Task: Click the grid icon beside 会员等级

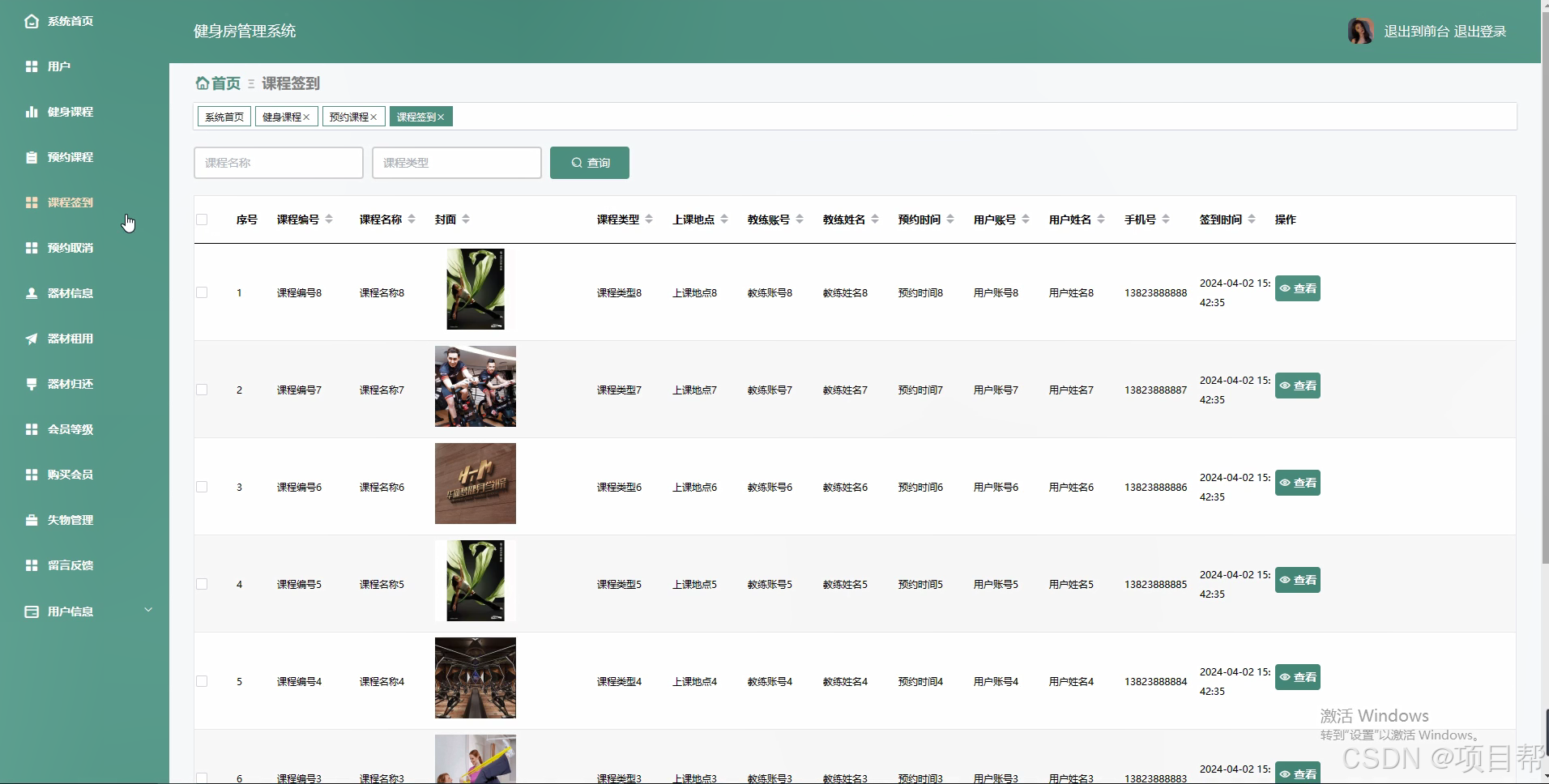Action: coord(32,429)
